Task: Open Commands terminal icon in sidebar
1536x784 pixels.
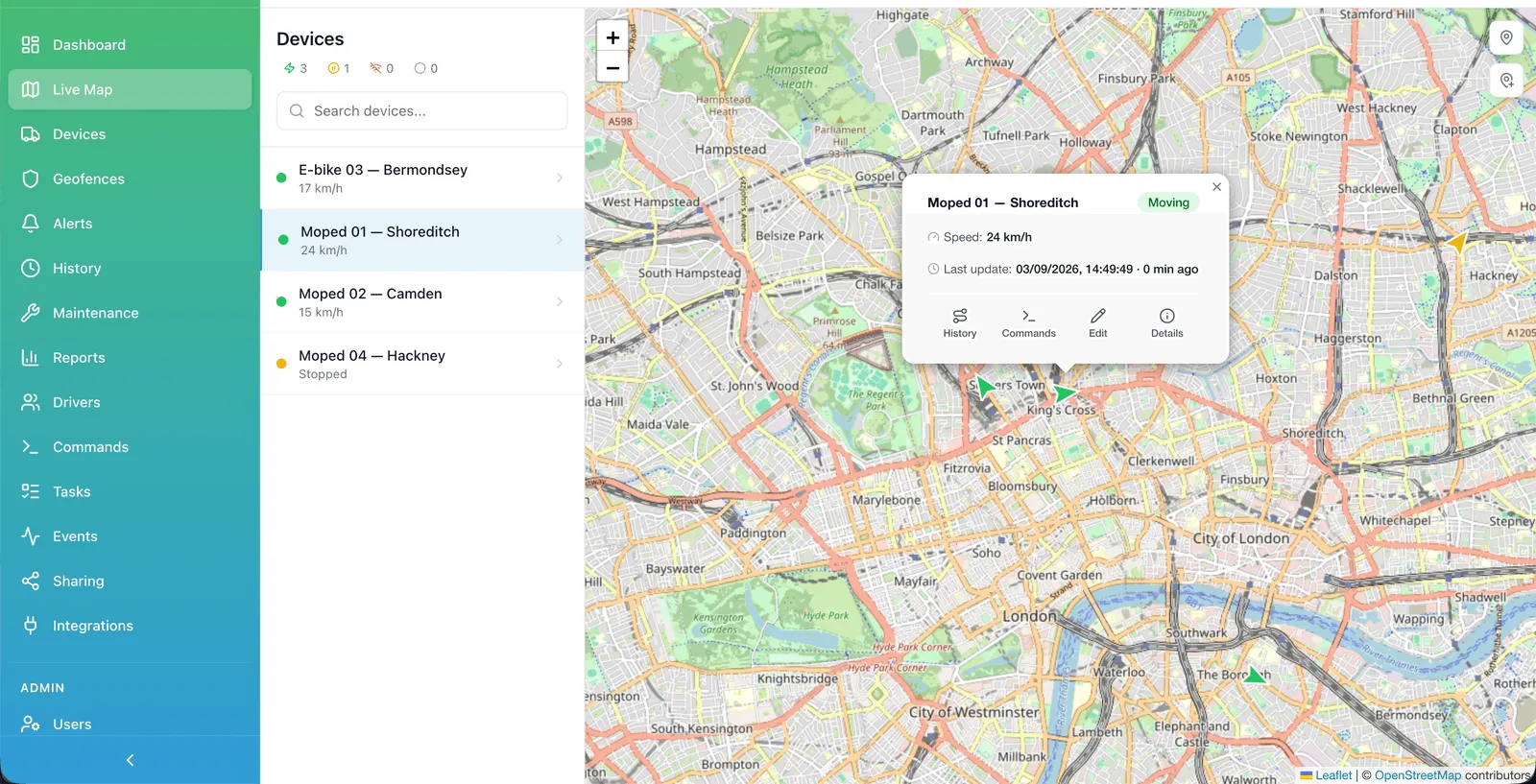Action: pos(130,446)
